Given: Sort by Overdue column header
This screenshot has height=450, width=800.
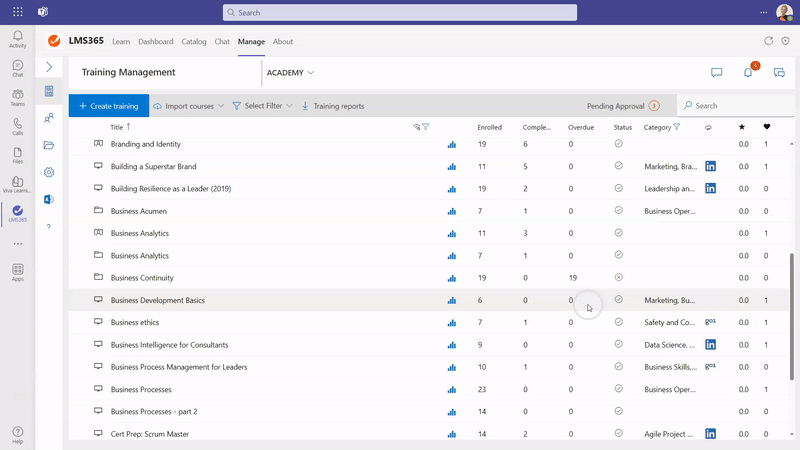Looking at the screenshot, I should [581, 127].
